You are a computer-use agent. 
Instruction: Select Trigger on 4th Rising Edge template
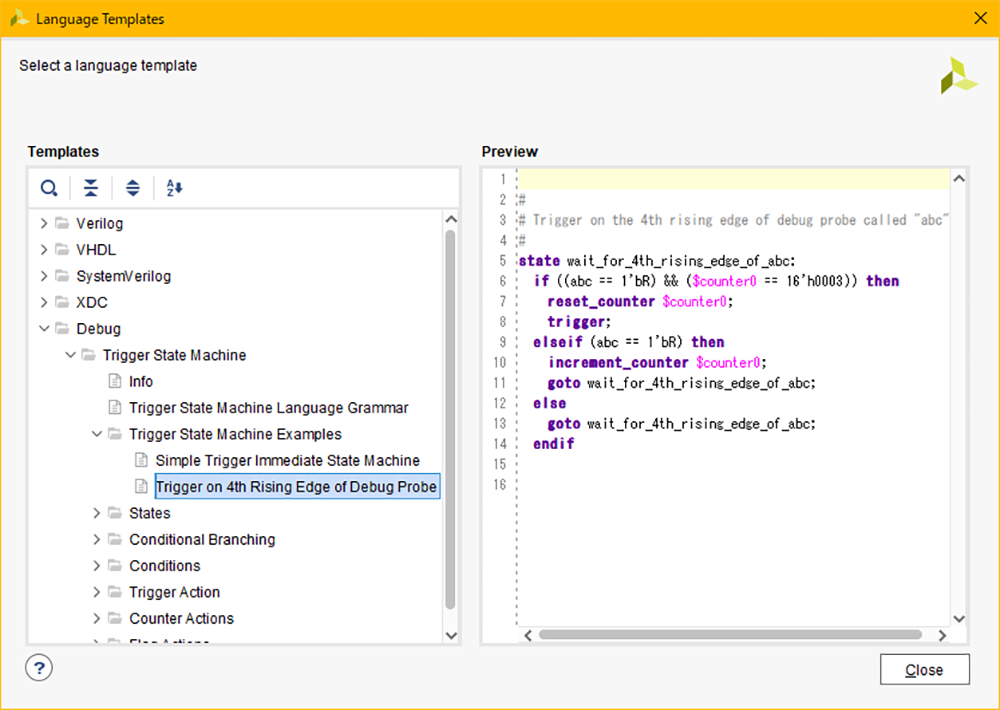pos(297,487)
